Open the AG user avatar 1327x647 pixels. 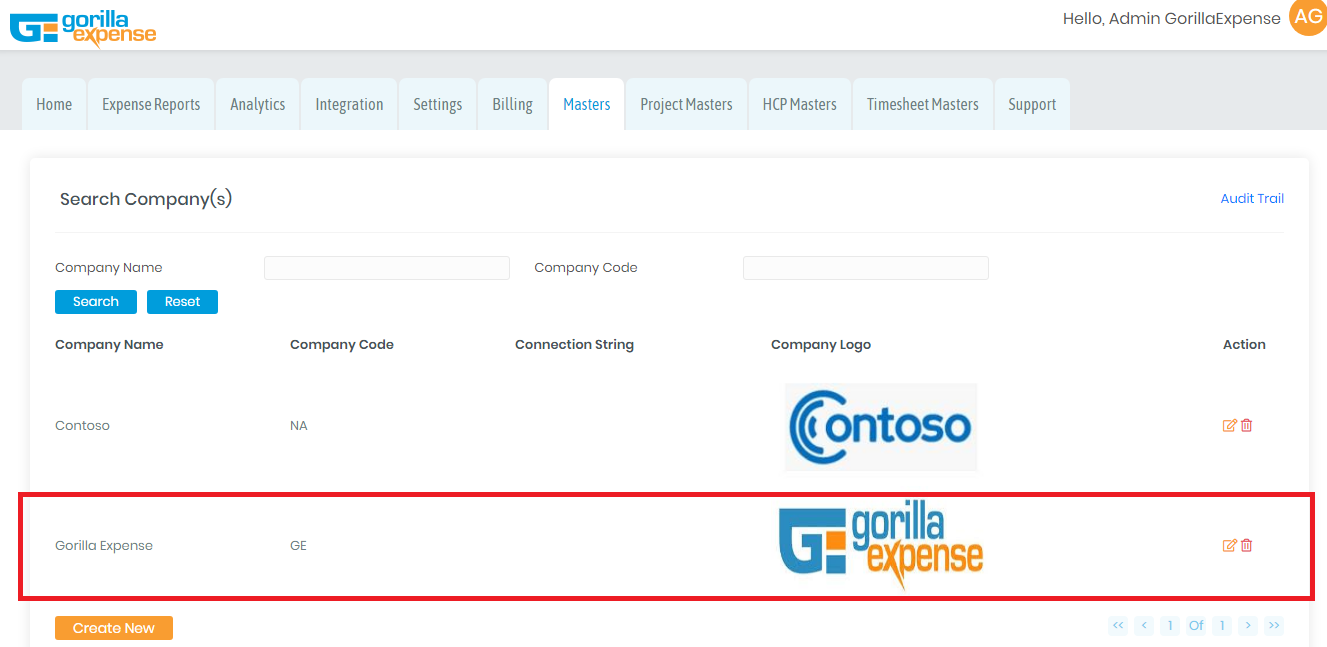pos(1308,17)
